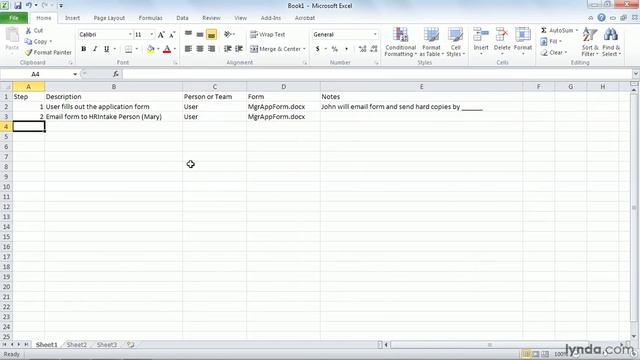Apply Comma Style
Image resolution: width=640 pixels, height=360 pixels.
pyautogui.click(x=347, y=49)
